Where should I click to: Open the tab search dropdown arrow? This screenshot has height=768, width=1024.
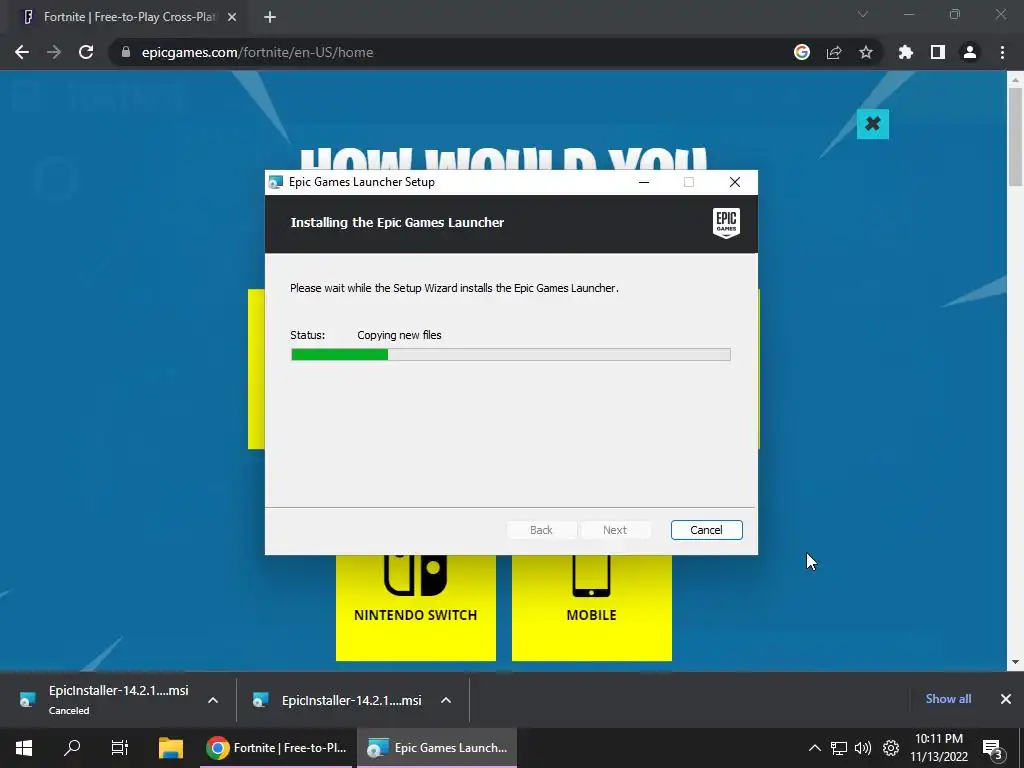[863, 14]
